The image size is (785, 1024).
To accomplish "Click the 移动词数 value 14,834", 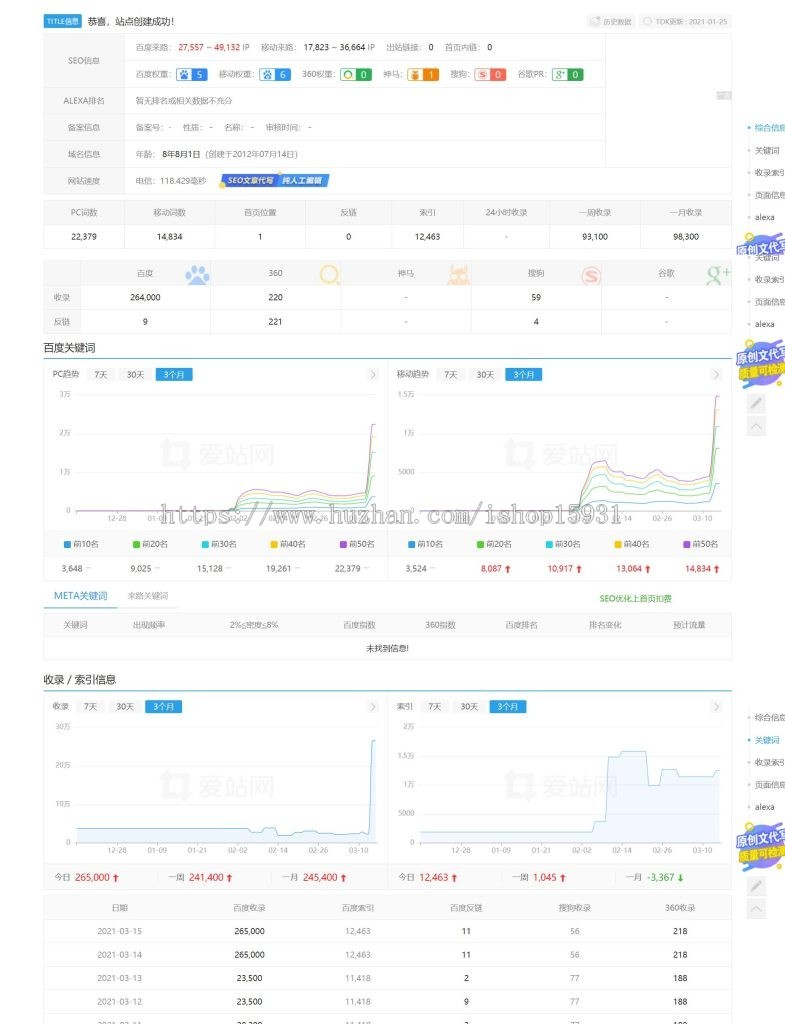I will point(170,237).
